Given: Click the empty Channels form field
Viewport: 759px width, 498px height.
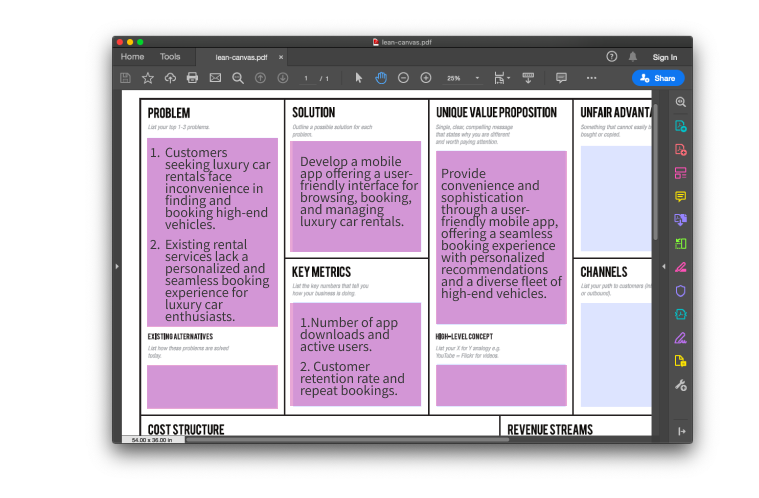Looking at the screenshot, I should pos(616,355).
